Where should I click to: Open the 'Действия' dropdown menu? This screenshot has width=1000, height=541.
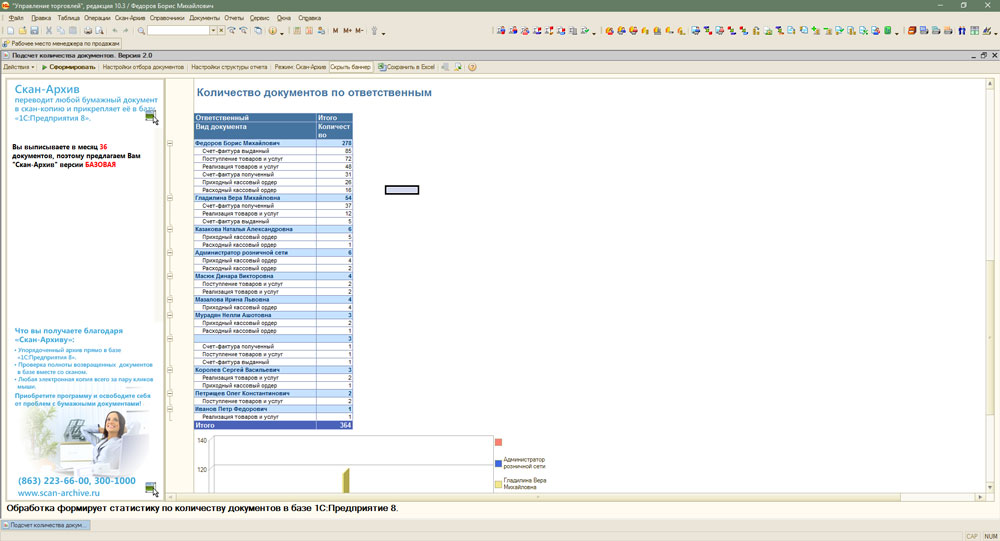[x=19, y=67]
